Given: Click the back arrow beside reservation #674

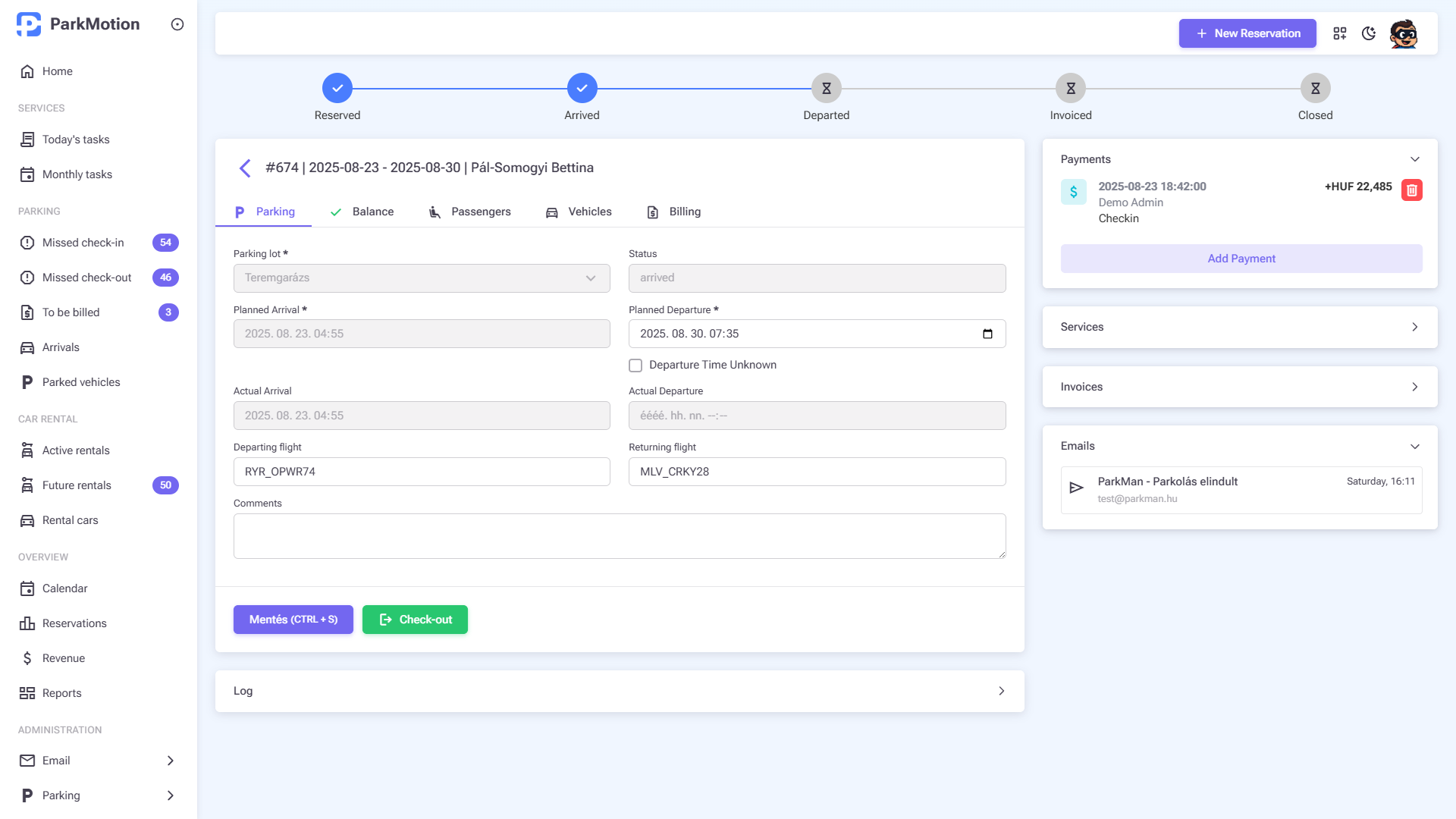Looking at the screenshot, I should tap(245, 168).
